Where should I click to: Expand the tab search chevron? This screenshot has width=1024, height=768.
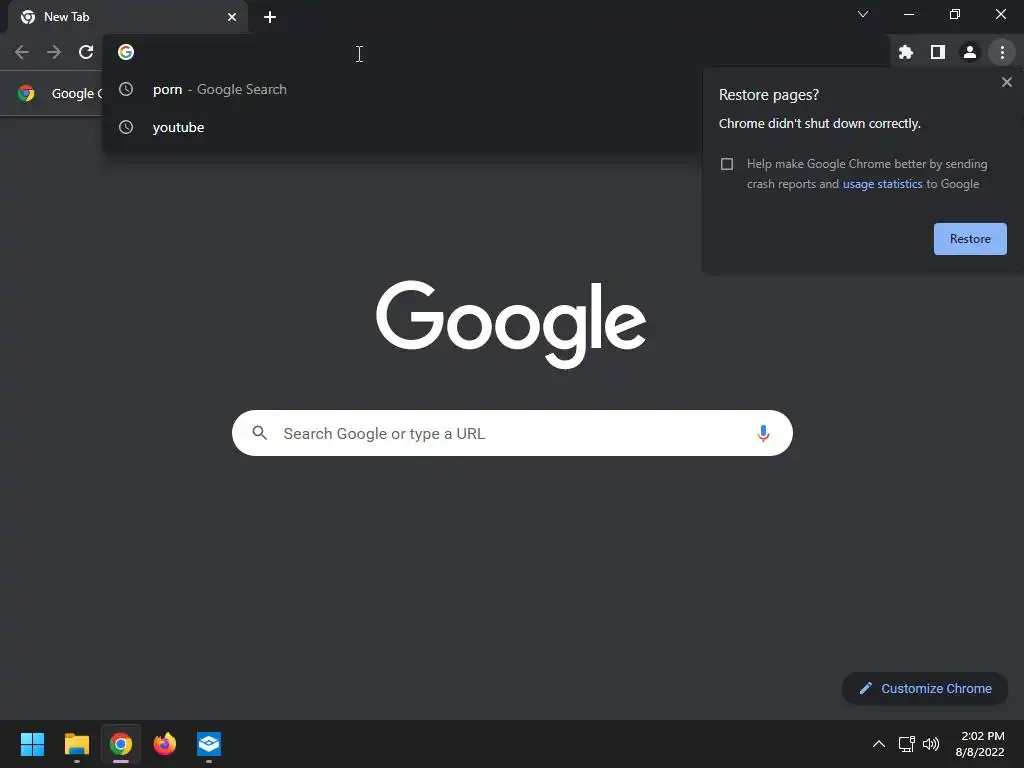[863, 14]
